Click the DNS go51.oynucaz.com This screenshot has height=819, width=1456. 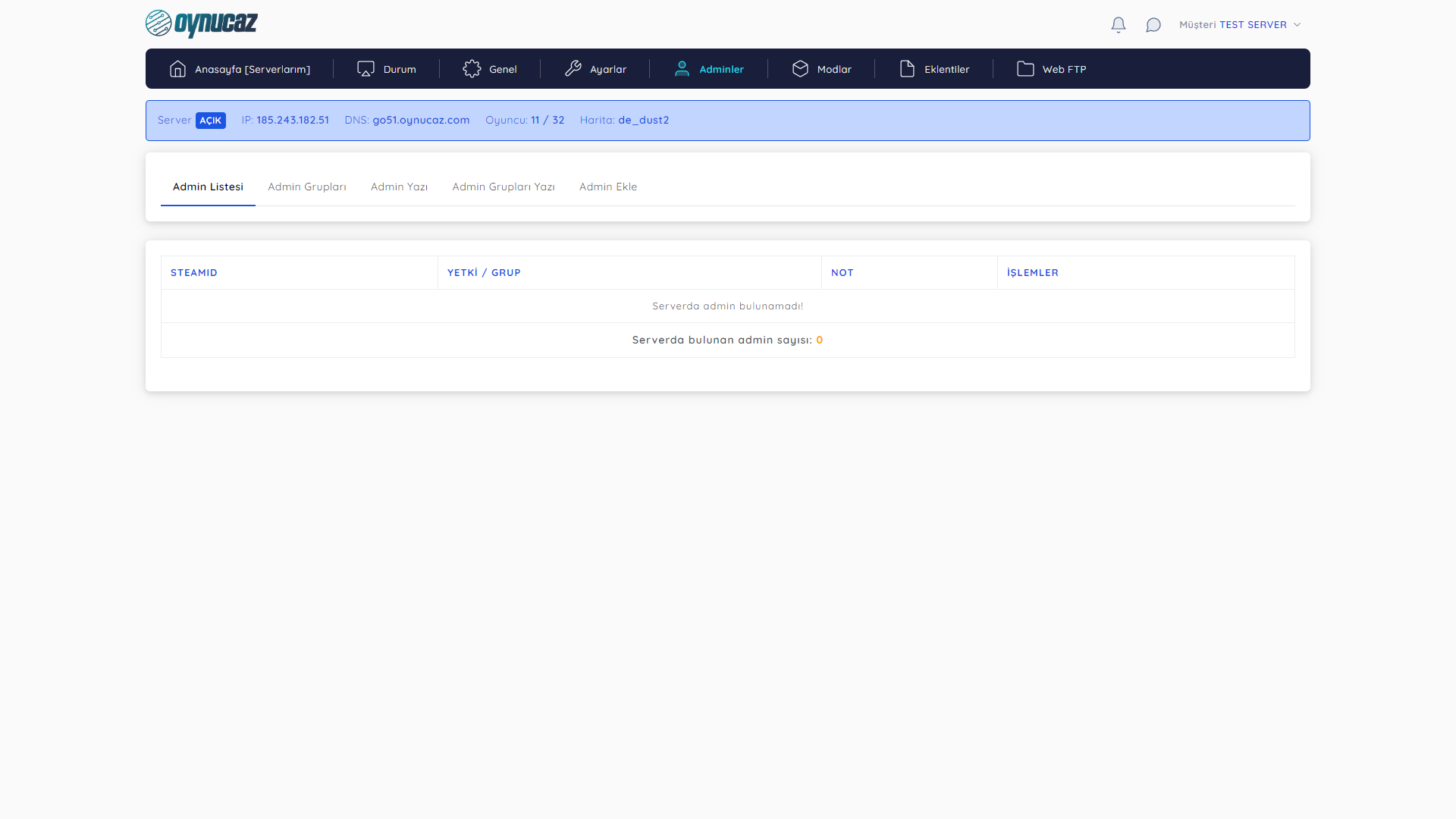(421, 120)
